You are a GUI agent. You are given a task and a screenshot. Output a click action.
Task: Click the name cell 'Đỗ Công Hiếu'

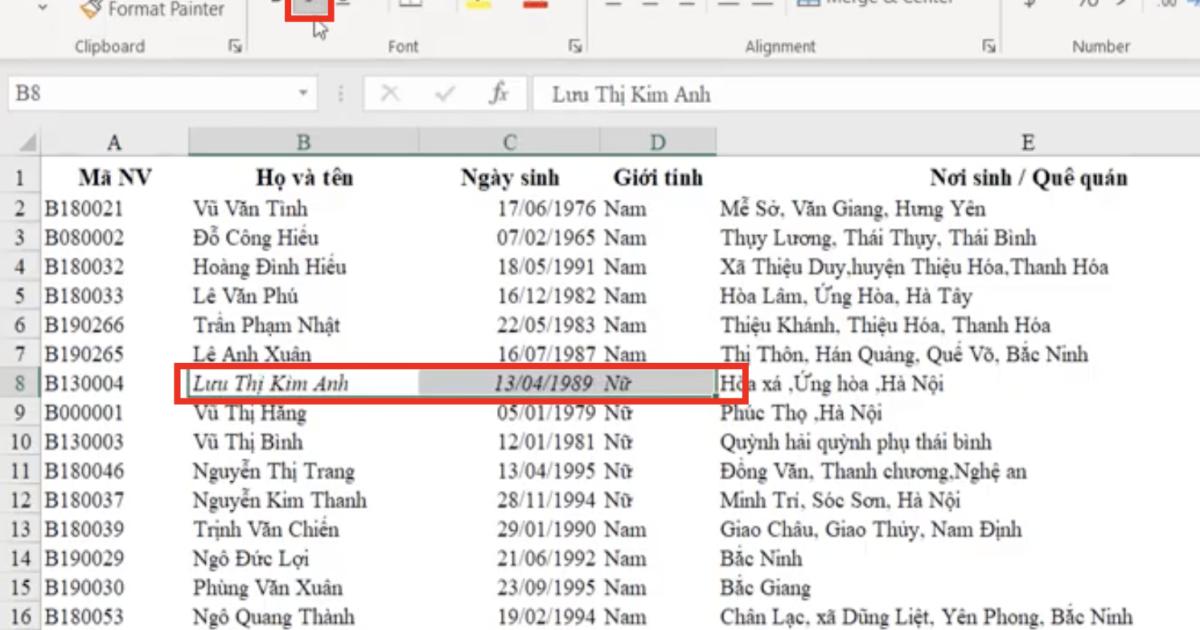[303, 238]
